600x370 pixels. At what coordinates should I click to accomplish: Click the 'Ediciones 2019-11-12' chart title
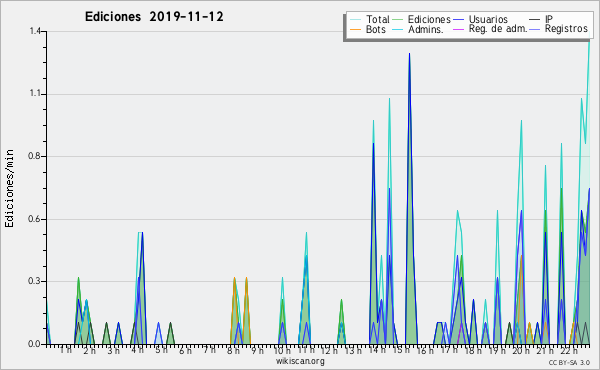coord(154,17)
